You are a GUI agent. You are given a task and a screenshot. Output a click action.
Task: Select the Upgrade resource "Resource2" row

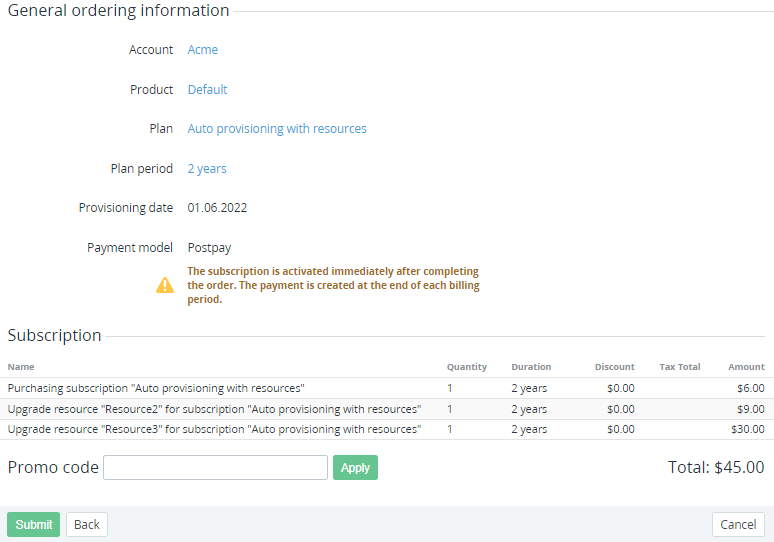point(214,409)
